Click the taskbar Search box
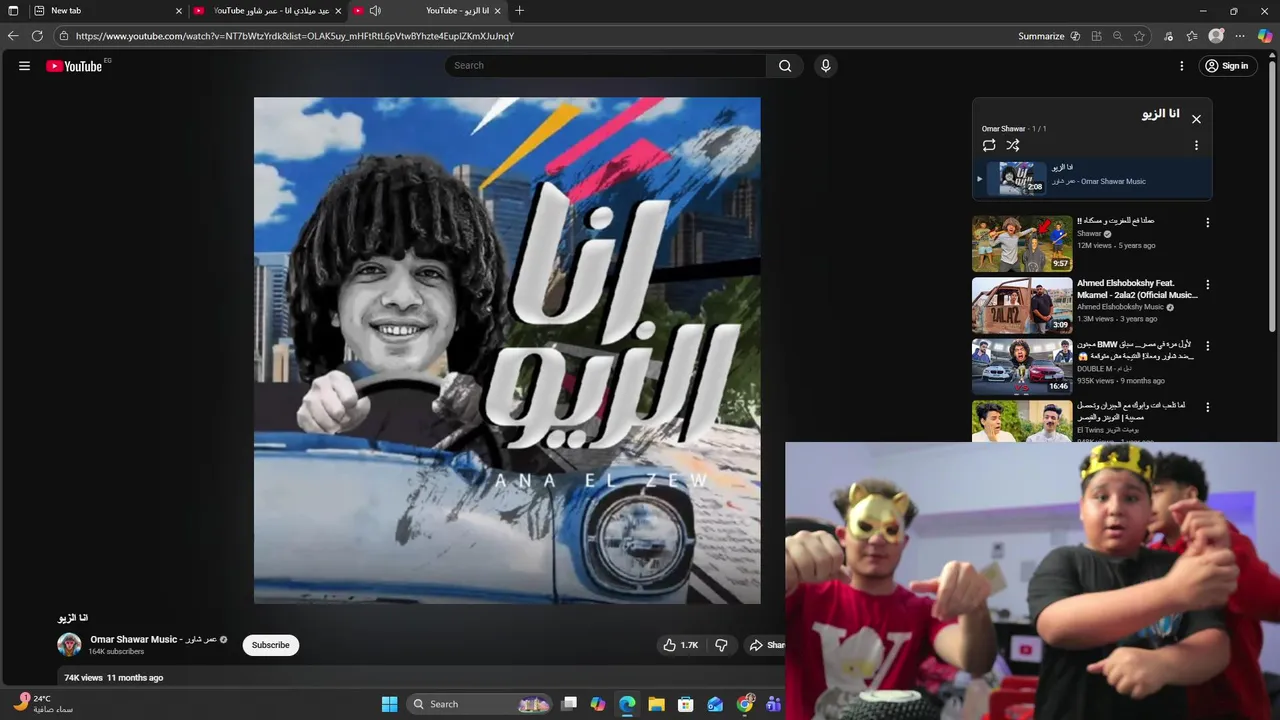Image resolution: width=1280 pixels, height=720 pixels. coord(481,704)
